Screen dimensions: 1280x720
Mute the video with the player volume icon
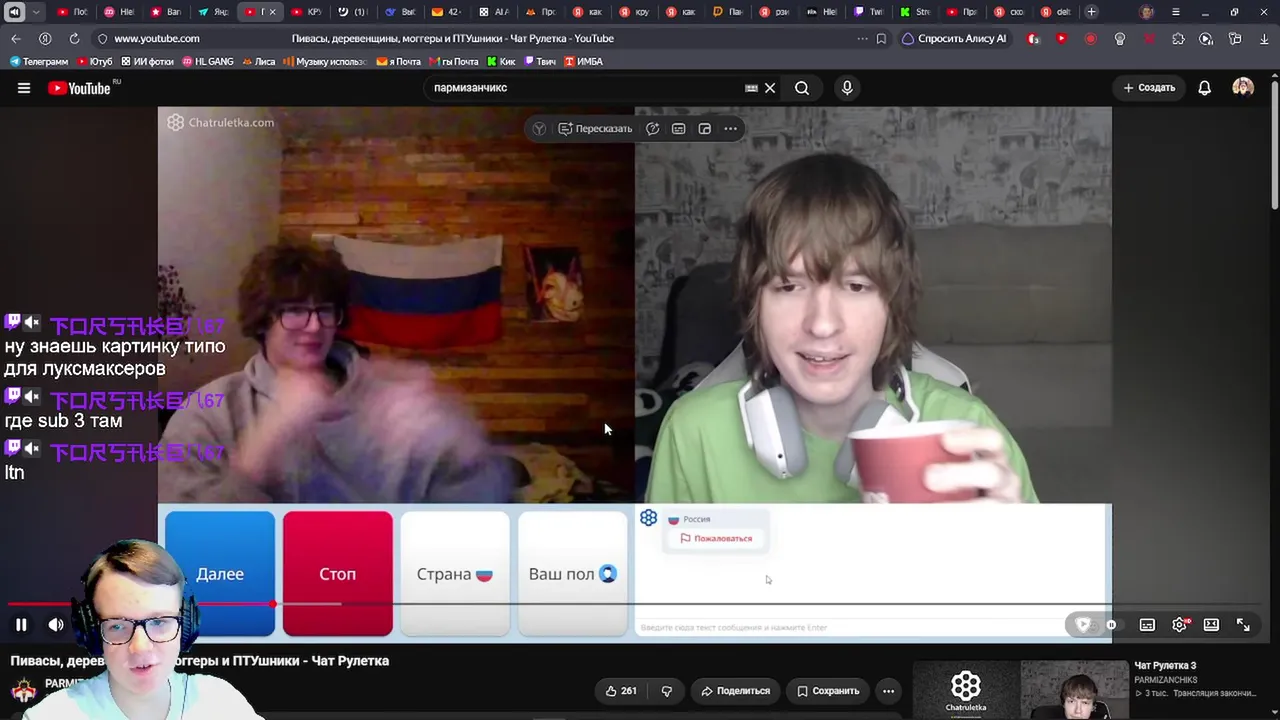[x=56, y=625]
